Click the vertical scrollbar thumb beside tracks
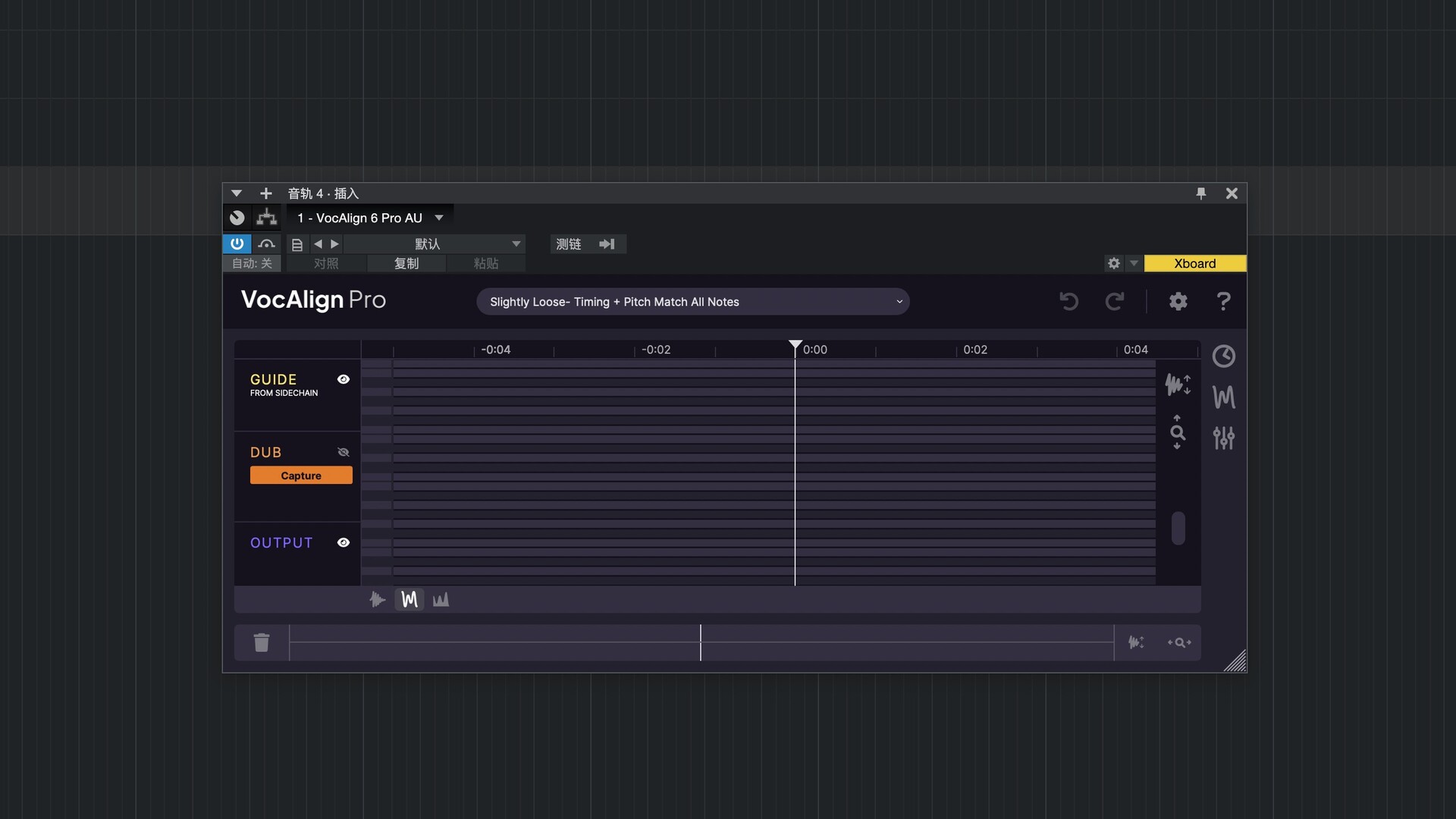This screenshot has height=819, width=1456. coord(1178,529)
